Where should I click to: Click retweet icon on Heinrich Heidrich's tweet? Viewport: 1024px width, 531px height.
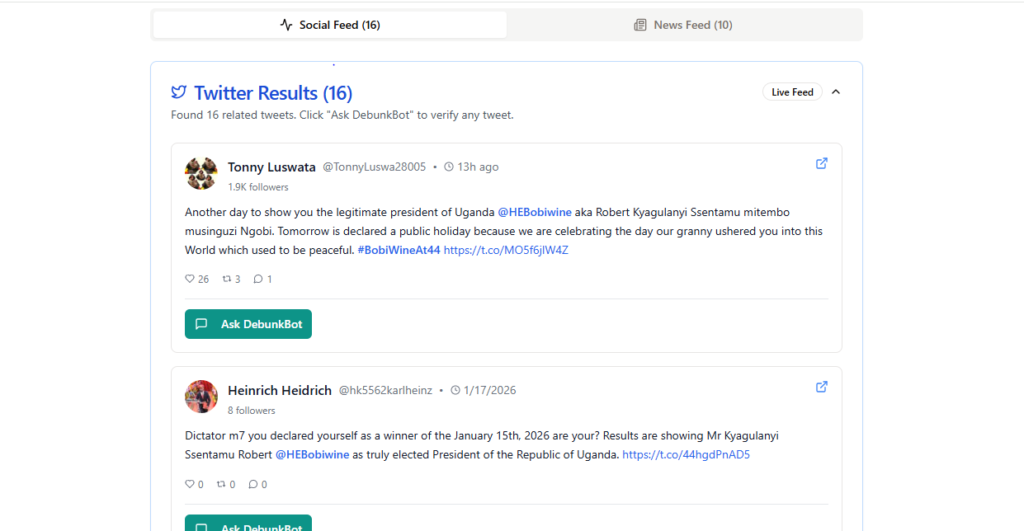(222, 484)
